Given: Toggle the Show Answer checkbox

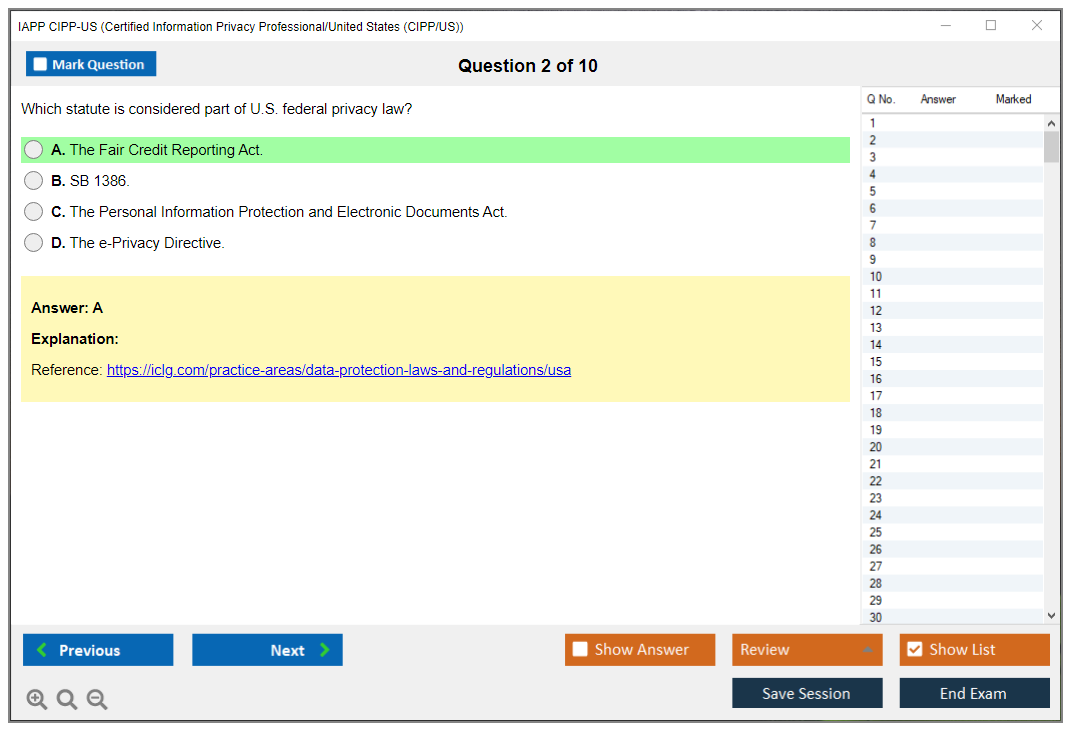Looking at the screenshot, I should (x=581, y=650).
